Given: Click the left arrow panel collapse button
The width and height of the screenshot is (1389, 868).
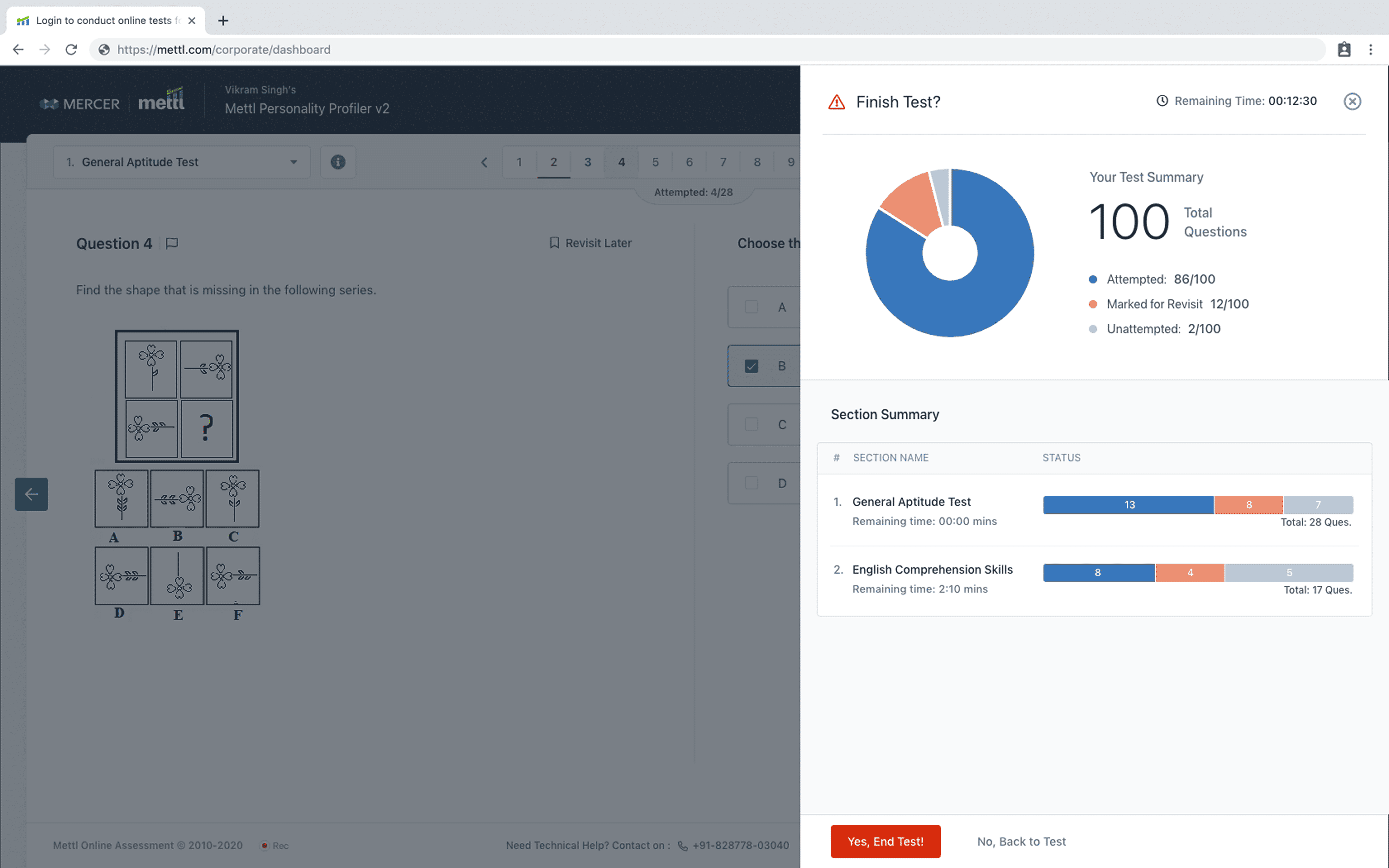Looking at the screenshot, I should [32, 494].
